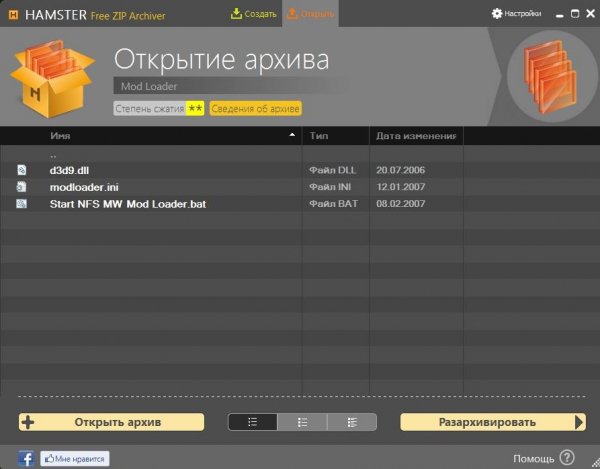The width and height of the screenshot is (600, 469).
Task: Click date 12.01.2007
Action: coord(400,187)
